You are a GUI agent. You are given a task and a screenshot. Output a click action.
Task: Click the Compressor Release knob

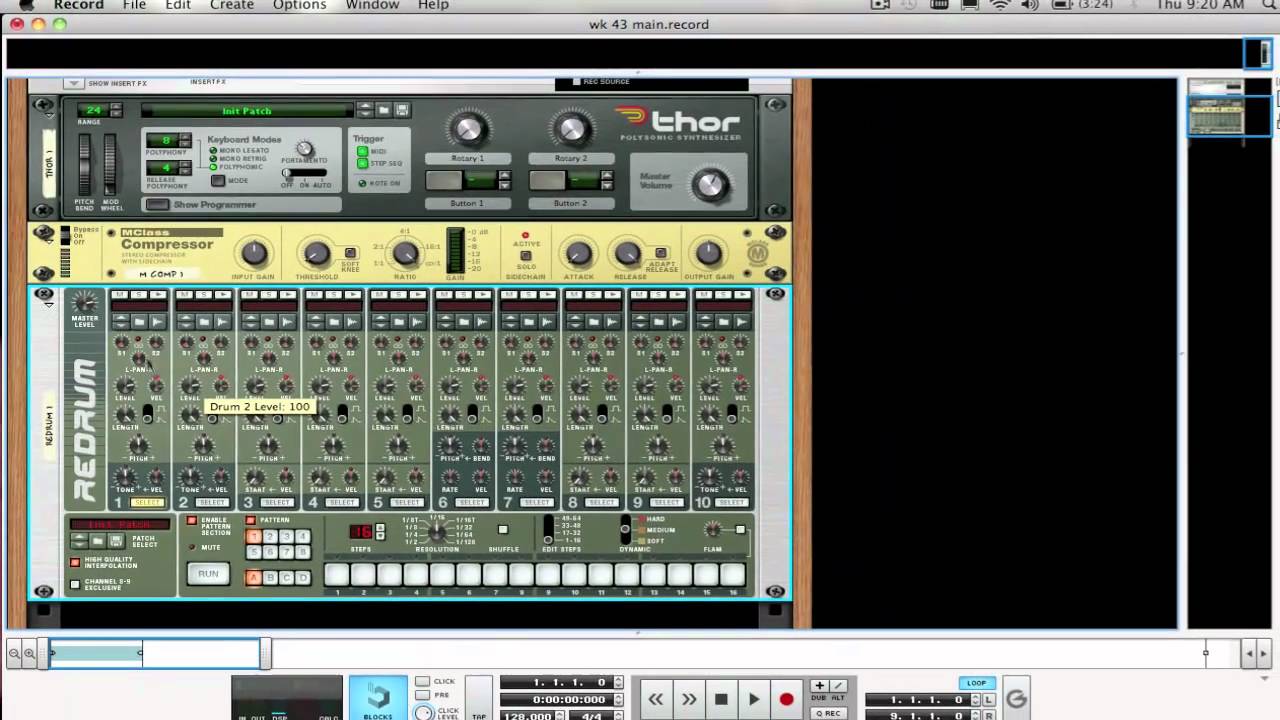(627, 254)
